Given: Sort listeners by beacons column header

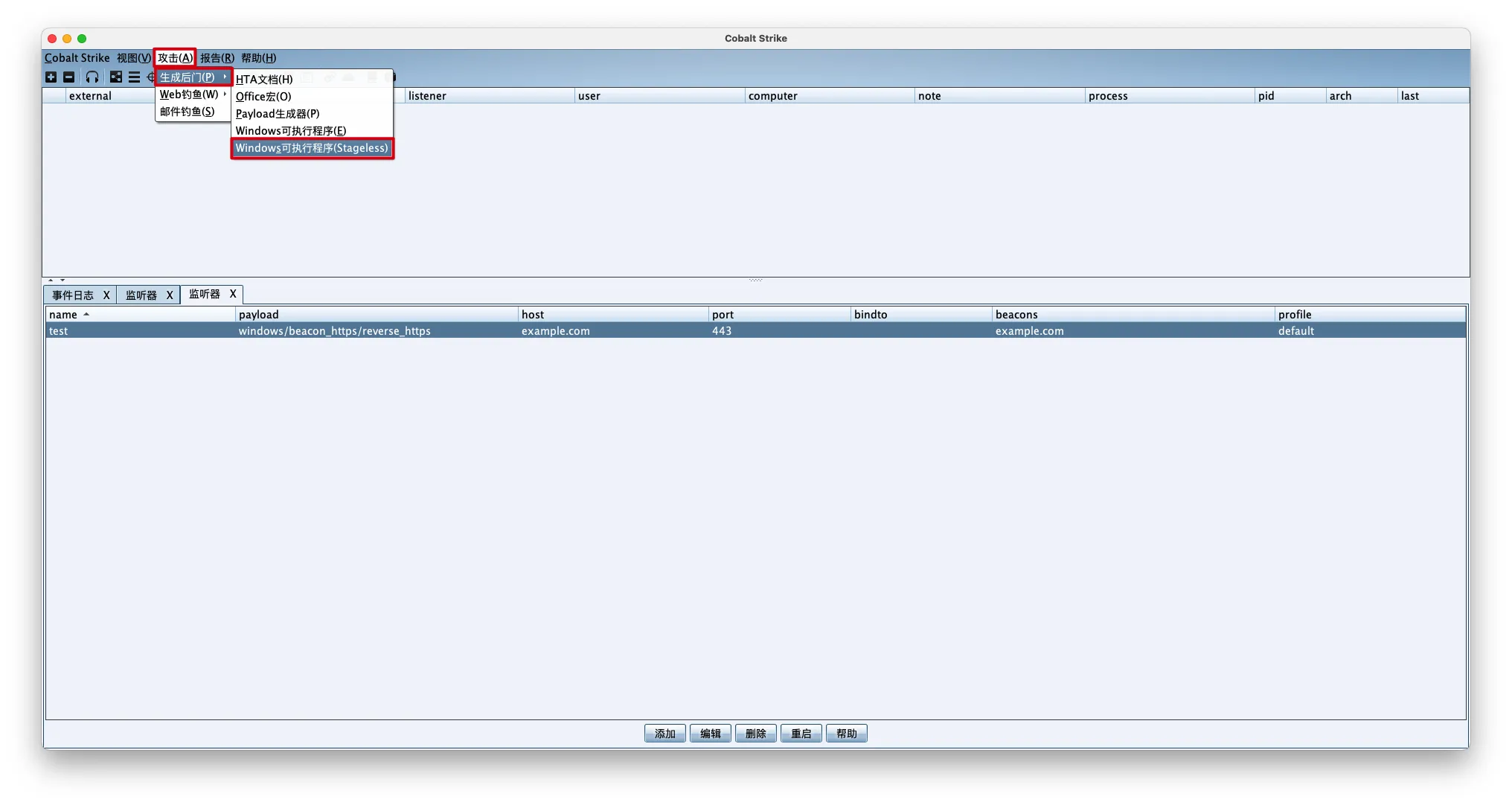Looking at the screenshot, I should [x=1133, y=315].
